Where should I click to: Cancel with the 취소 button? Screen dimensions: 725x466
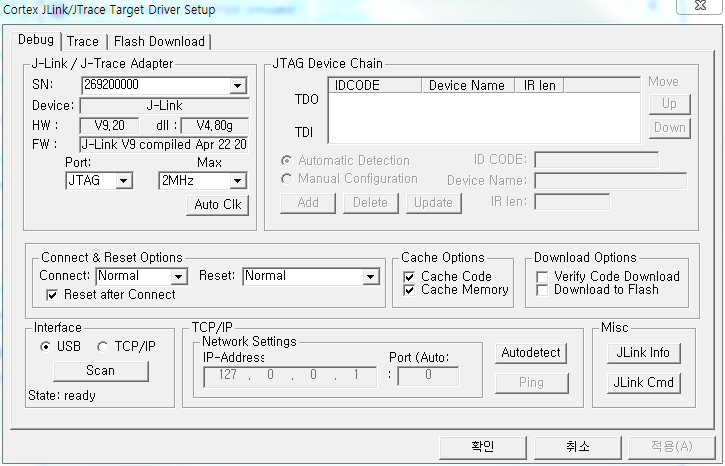578,447
